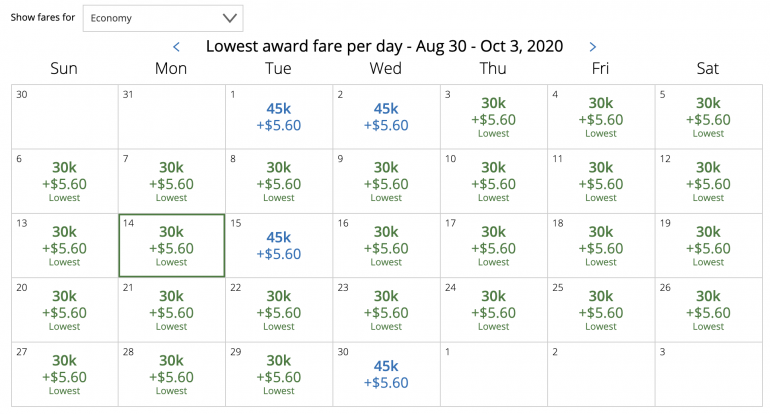Click the empty August 31 cell
Screen dimensions: 770x414
pos(171,117)
